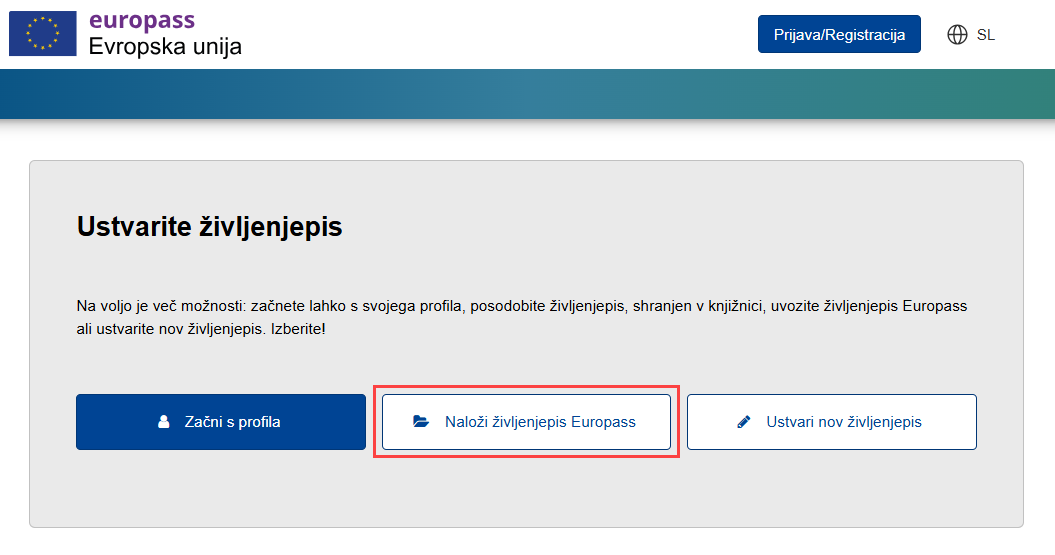Viewport: 1055px width, 555px height.
Task: Click the person icon on Začni s profila
Action: tap(164, 422)
